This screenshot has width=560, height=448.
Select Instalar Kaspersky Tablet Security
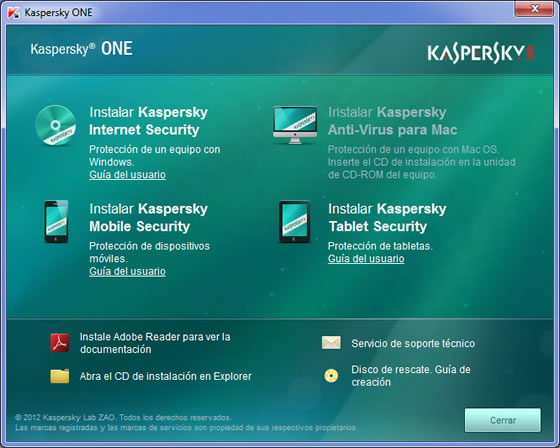(x=387, y=217)
